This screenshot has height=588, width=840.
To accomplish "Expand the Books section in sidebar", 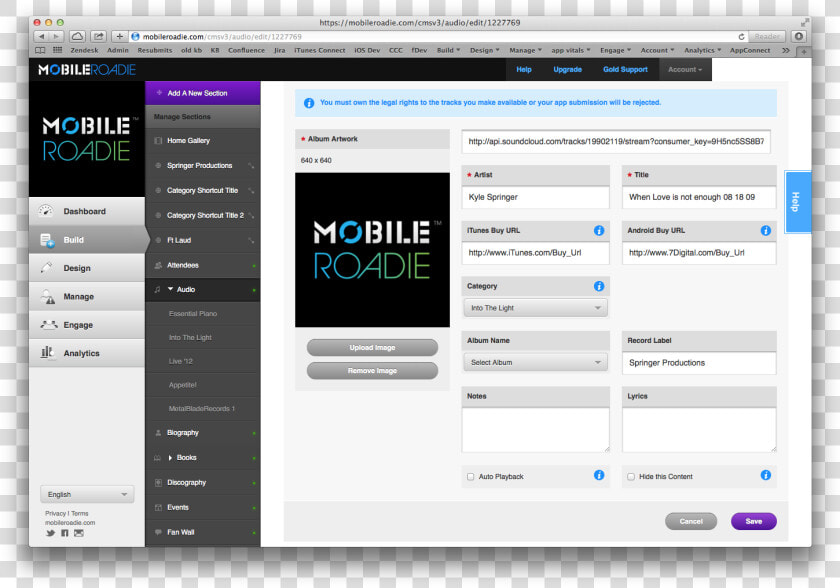I will click(x=170, y=457).
